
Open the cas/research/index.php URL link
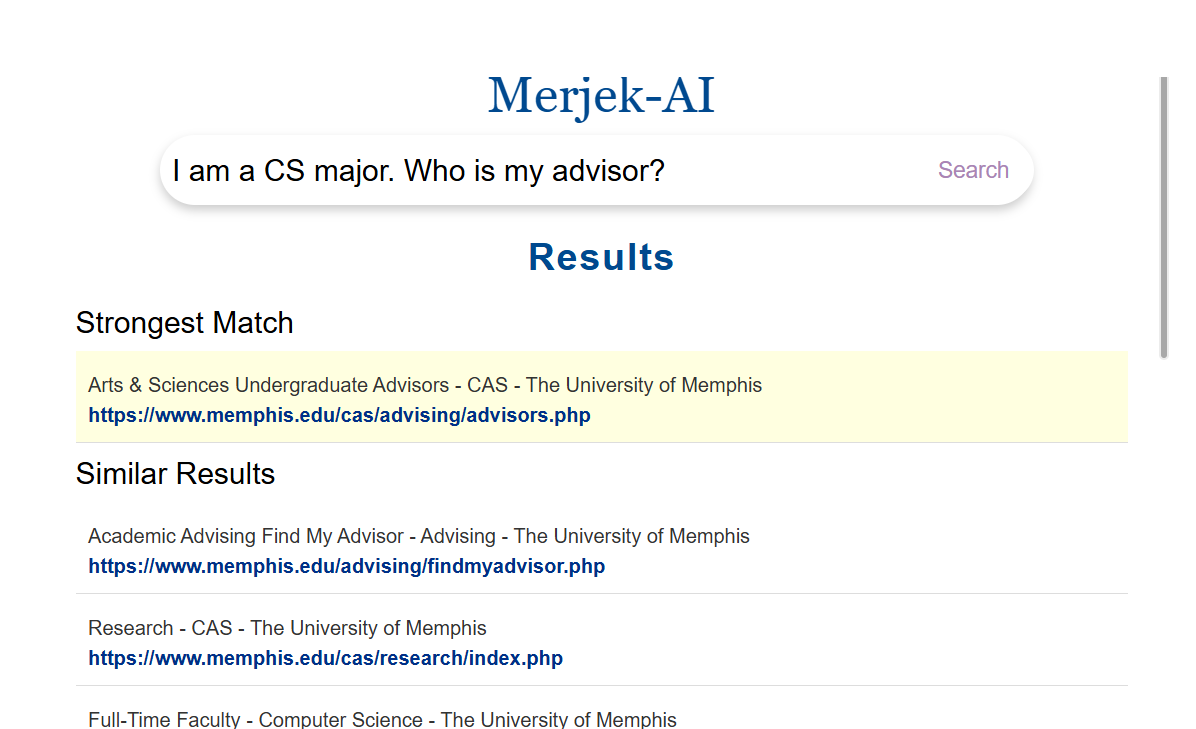click(x=325, y=659)
